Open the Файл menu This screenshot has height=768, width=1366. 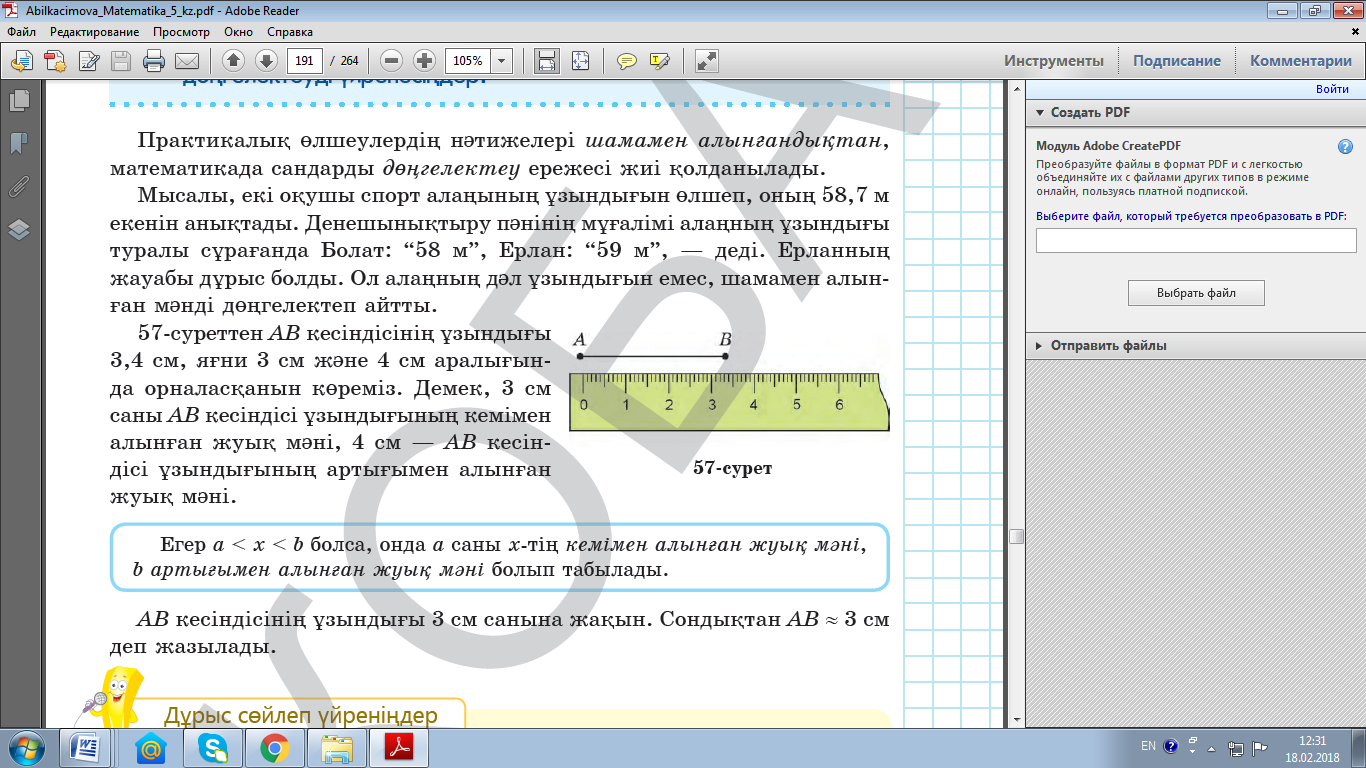pos(21,32)
